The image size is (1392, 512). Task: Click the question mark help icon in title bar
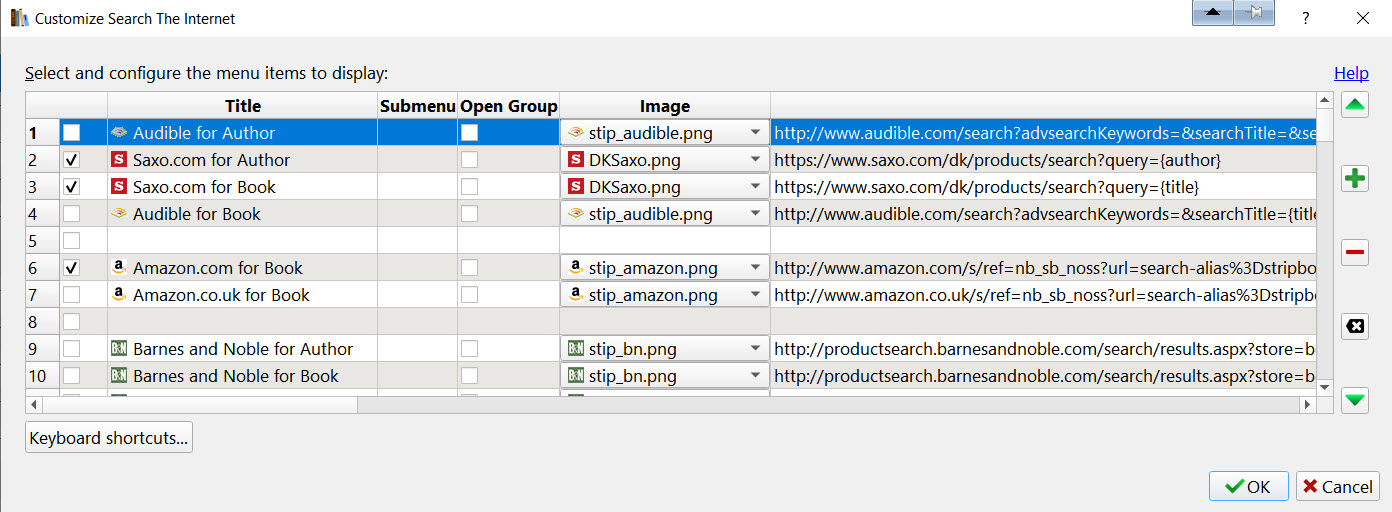(1306, 18)
